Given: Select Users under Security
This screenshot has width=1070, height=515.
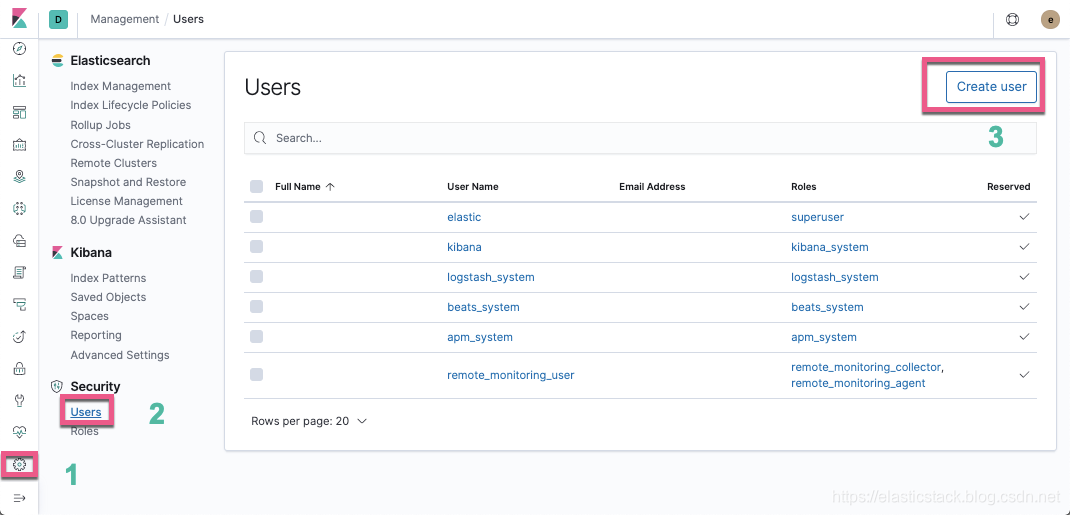Looking at the screenshot, I should pyautogui.click(x=86, y=412).
